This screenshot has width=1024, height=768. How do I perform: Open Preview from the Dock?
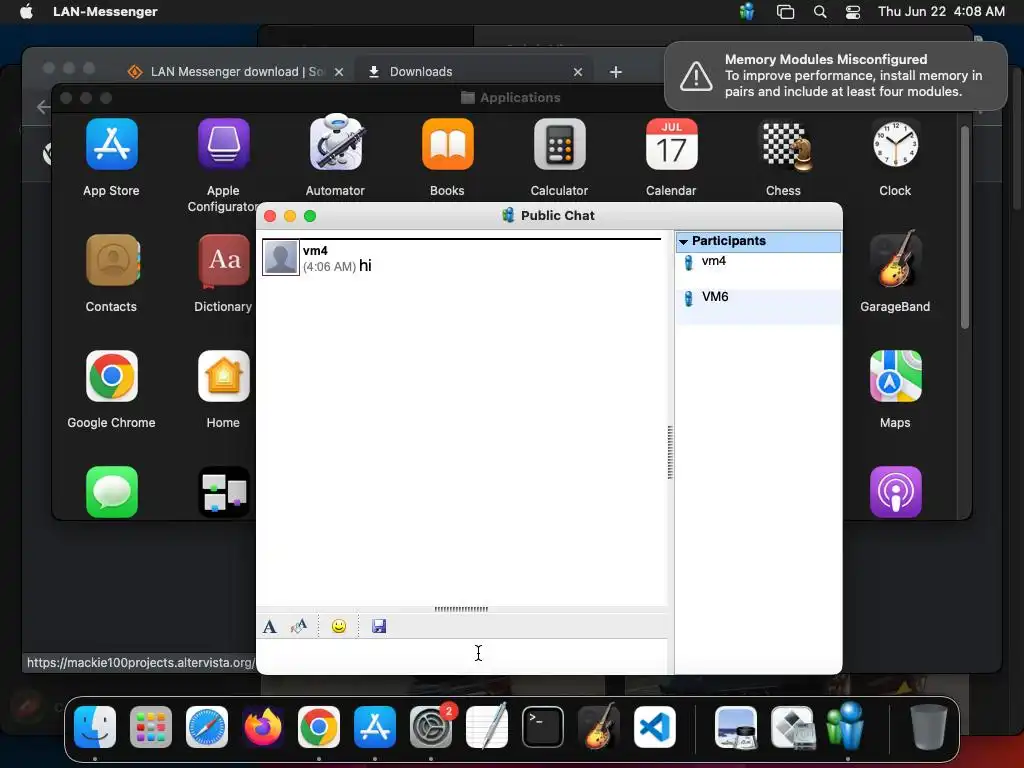736,727
